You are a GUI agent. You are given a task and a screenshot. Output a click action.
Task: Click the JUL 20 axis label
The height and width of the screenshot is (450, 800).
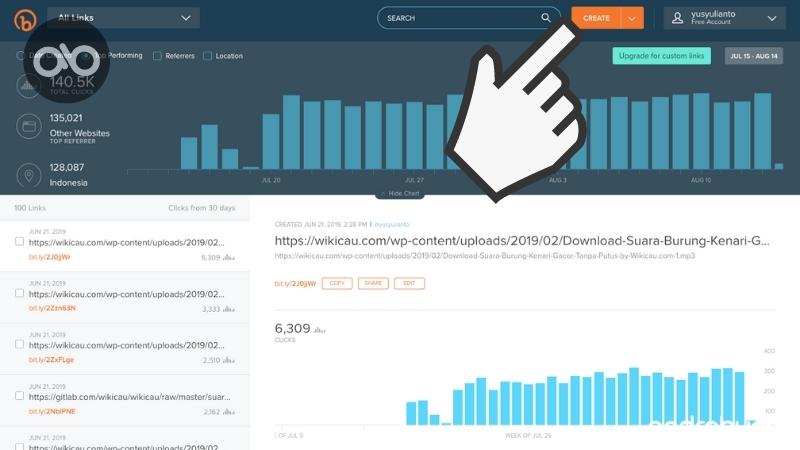pos(271,180)
